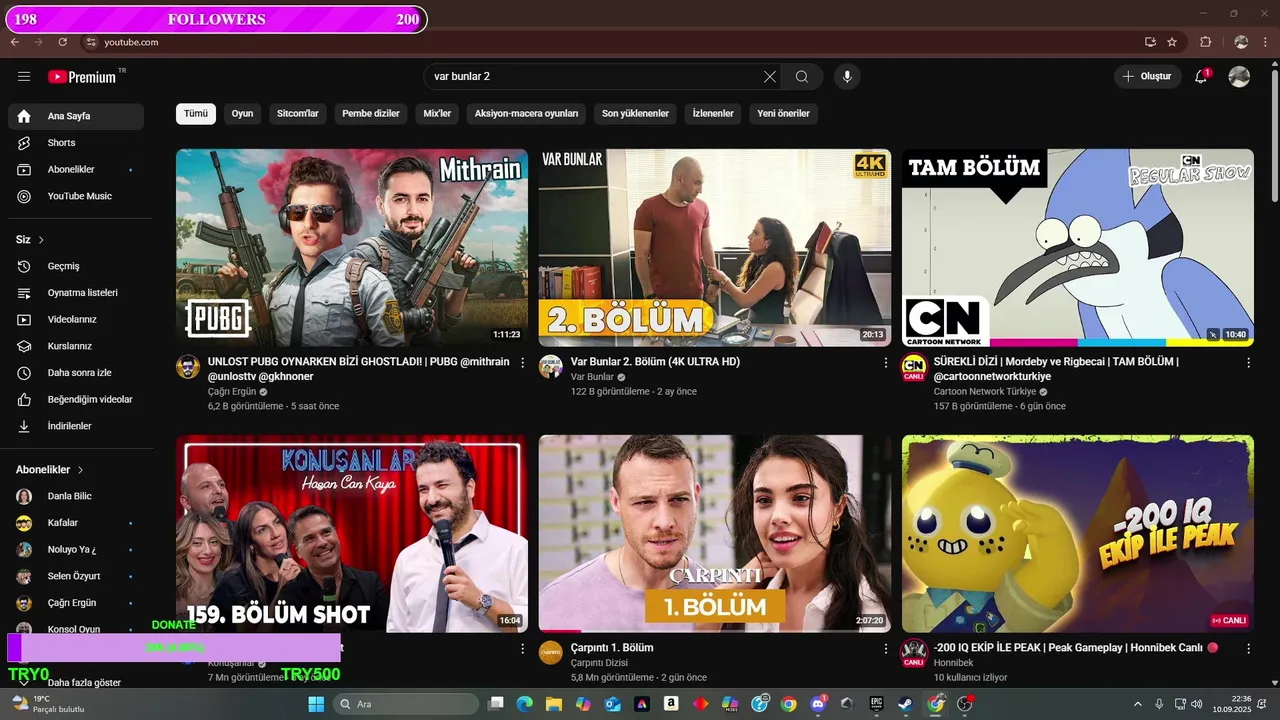Expand the Abonelikler section header
1280x720 pixels.
(50, 470)
